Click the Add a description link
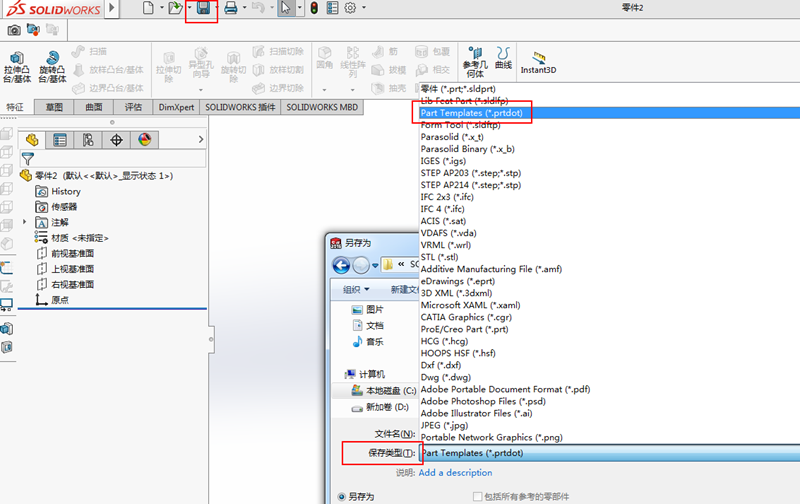Screen dimensions: 800x504 (455, 472)
